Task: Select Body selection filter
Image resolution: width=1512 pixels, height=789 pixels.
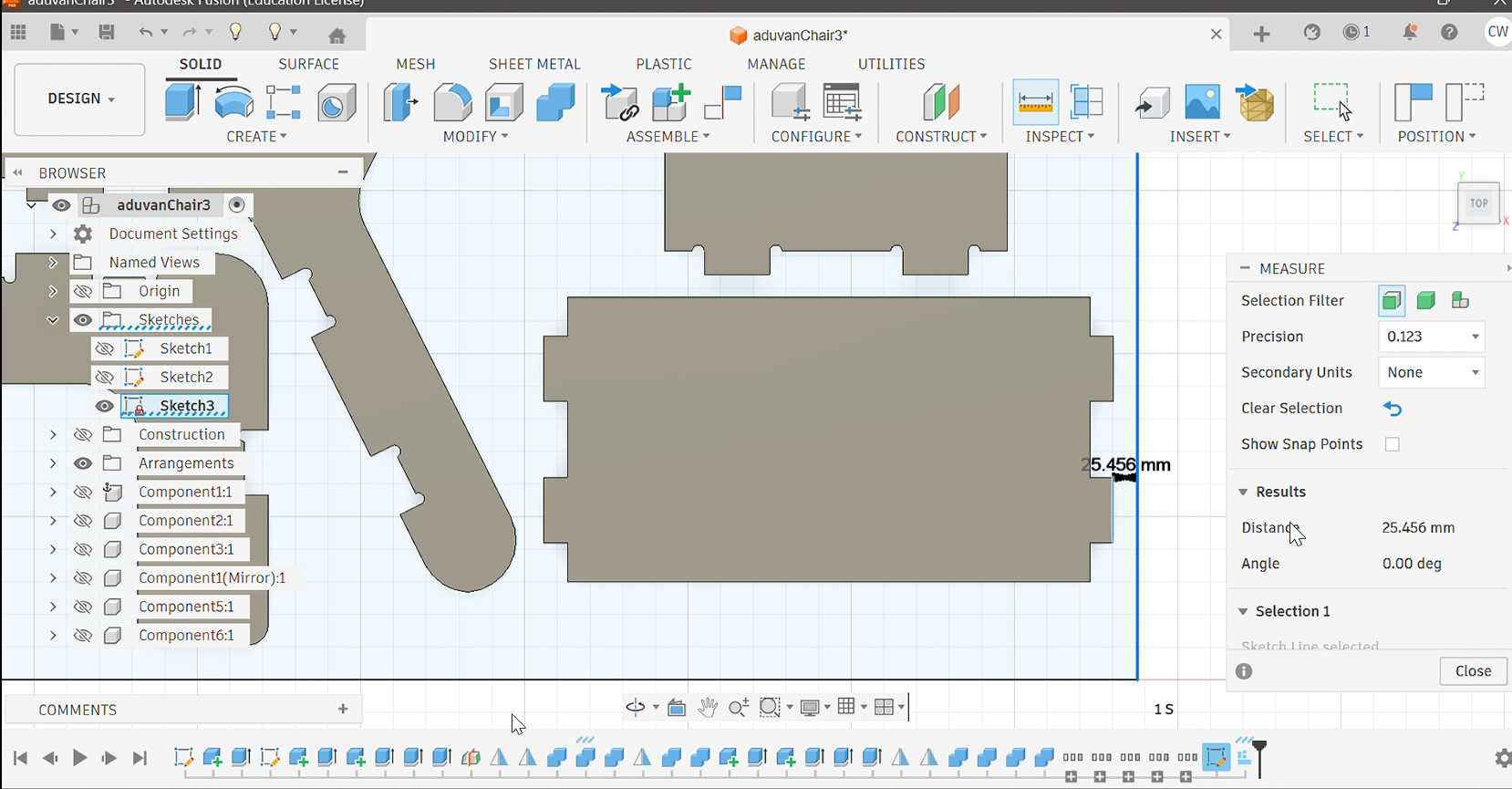Action: pos(1426,301)
